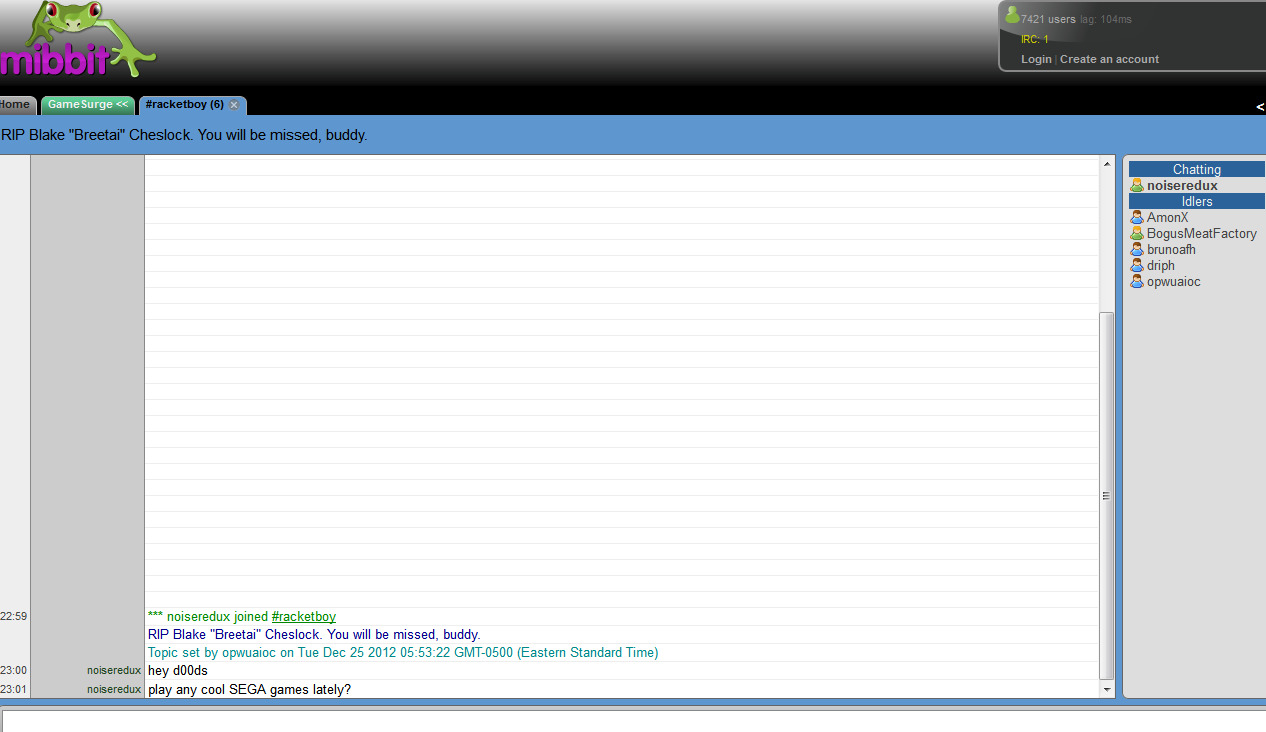This screenshot has height=732, width=1266.
Task: Click opwuaioc's user avatar icon
Action: click(x=1137, y=281)
